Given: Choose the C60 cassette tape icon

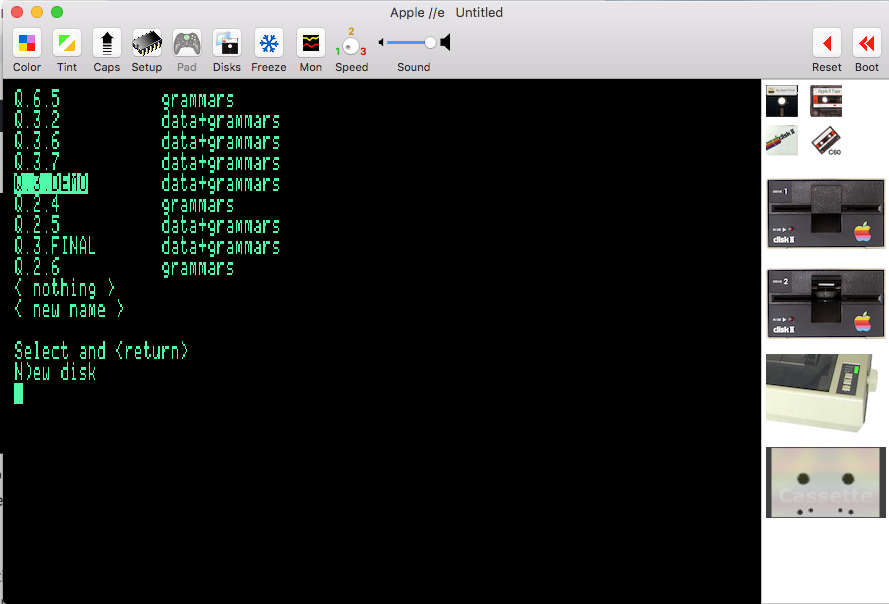Looking at the screenshot, I should pos(826,140).
